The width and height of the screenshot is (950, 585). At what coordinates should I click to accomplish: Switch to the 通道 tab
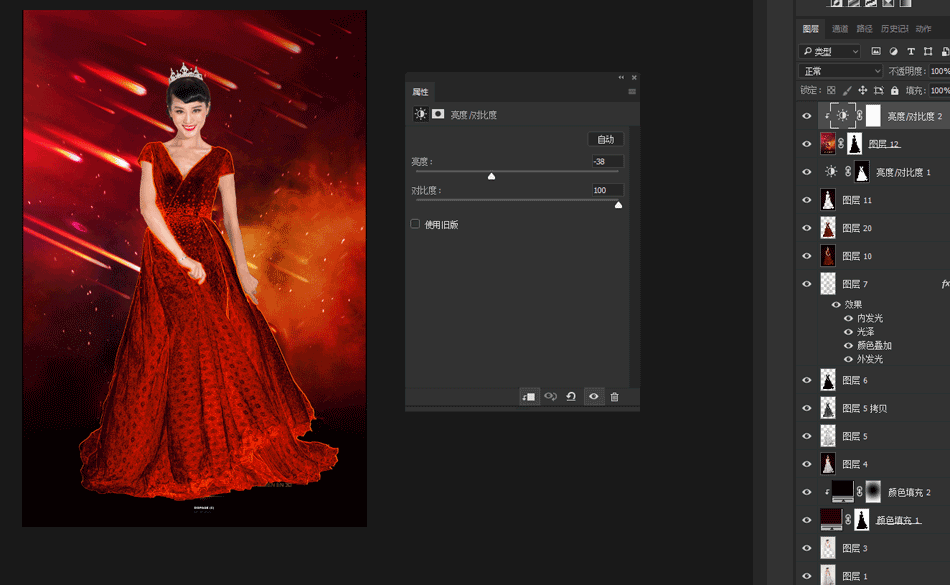840,29
